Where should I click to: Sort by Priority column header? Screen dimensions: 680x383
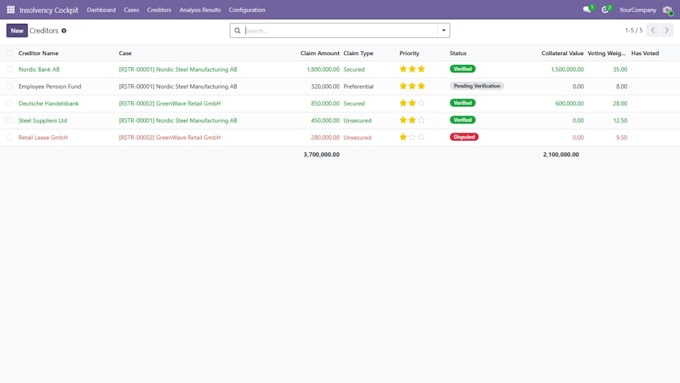[x=409, y=53]
